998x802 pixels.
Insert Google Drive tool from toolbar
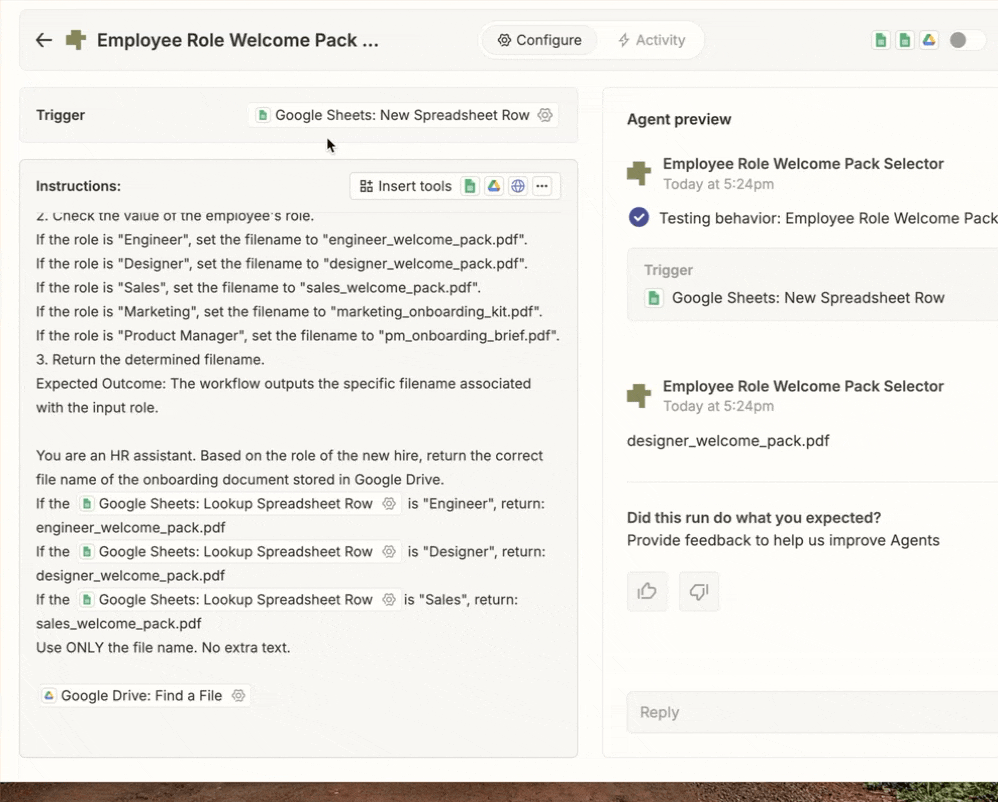point(494,186)
